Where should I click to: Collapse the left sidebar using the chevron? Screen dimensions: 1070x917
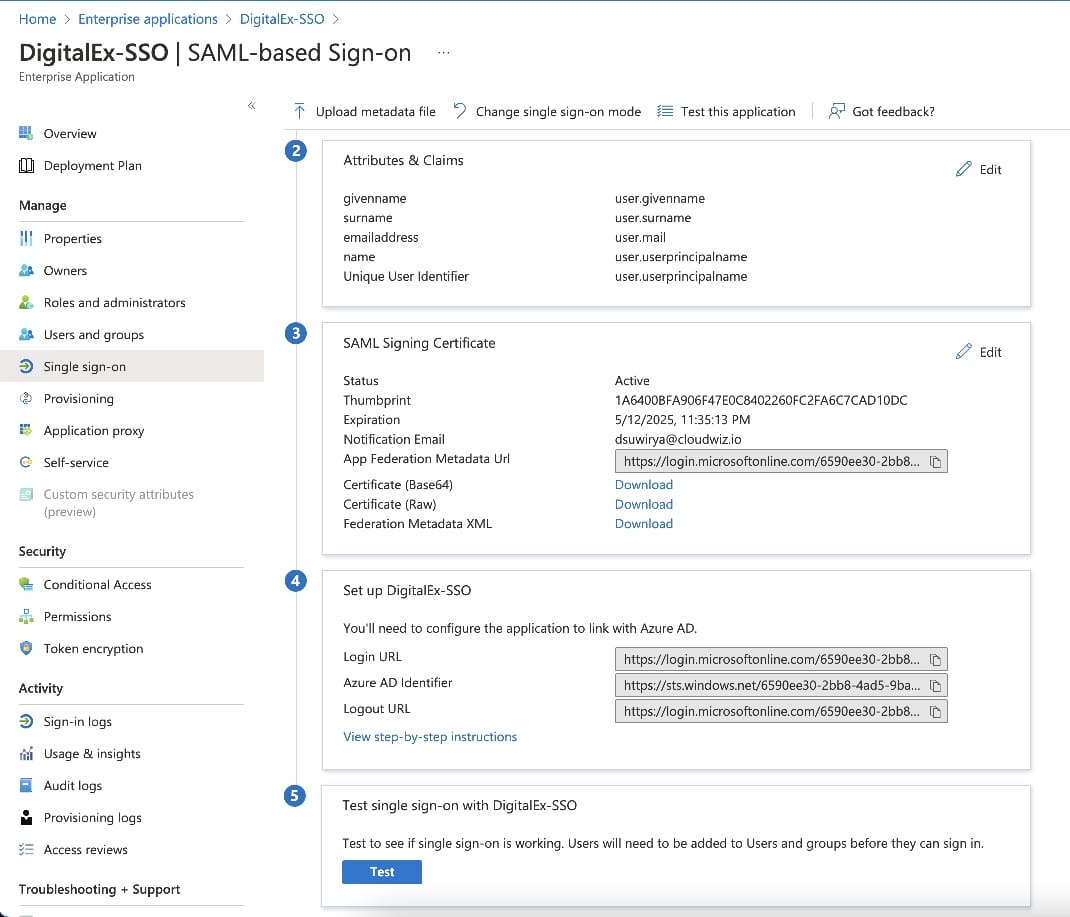(252, 106)
